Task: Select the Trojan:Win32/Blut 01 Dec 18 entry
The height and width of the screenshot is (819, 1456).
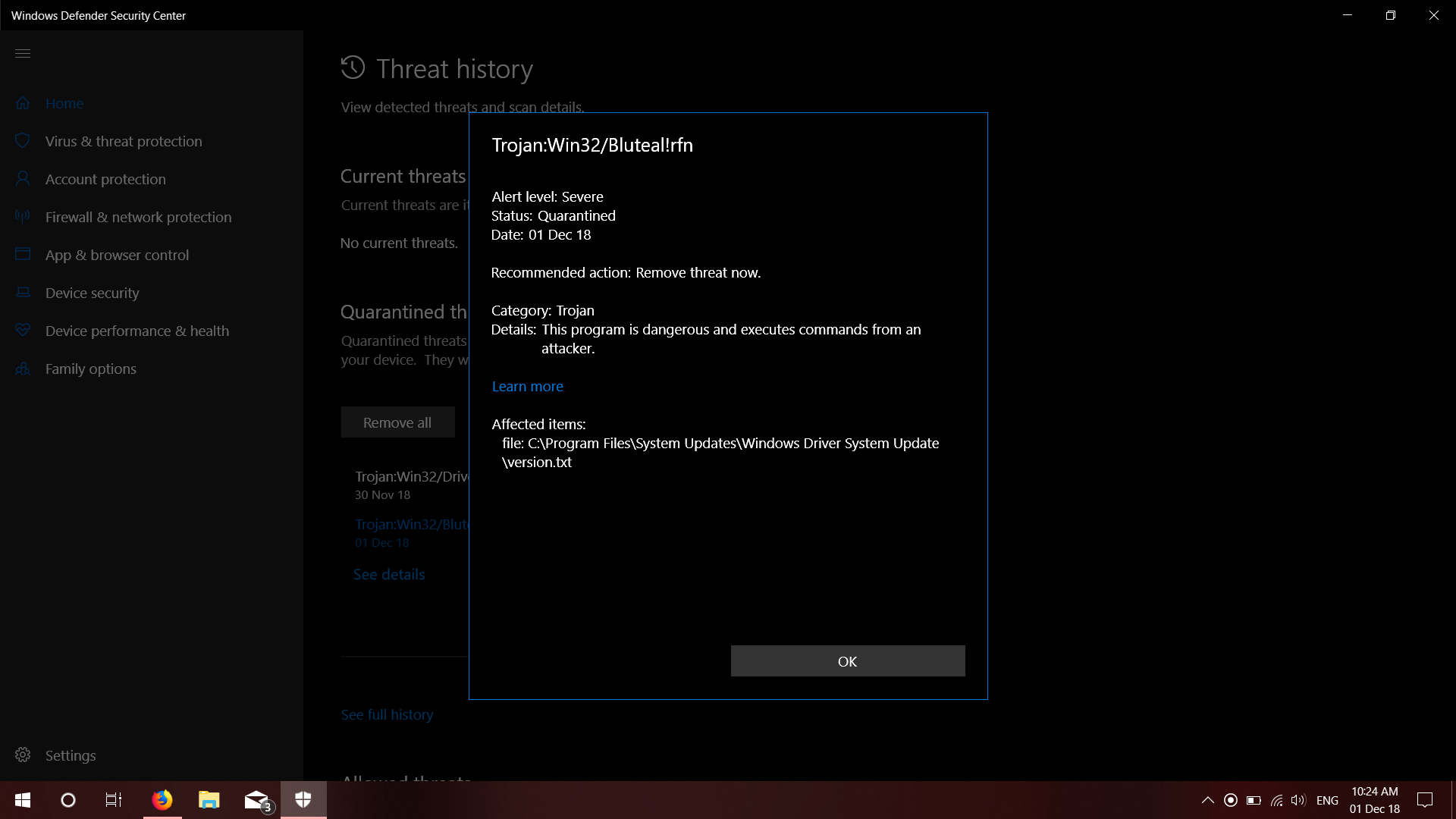Action: pyautogui.click(x=412, y=533)
